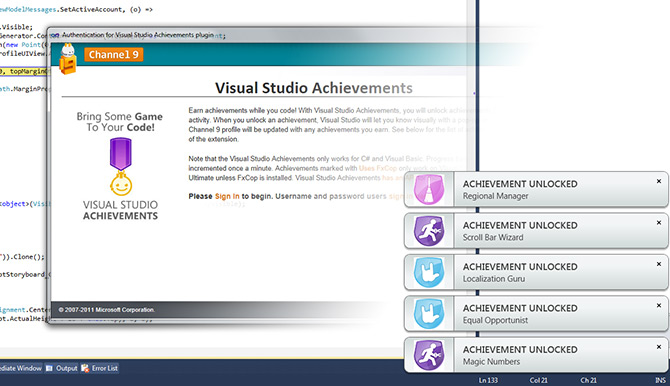
Task: Click the authentication dialog title bar text
Action: 138,35
